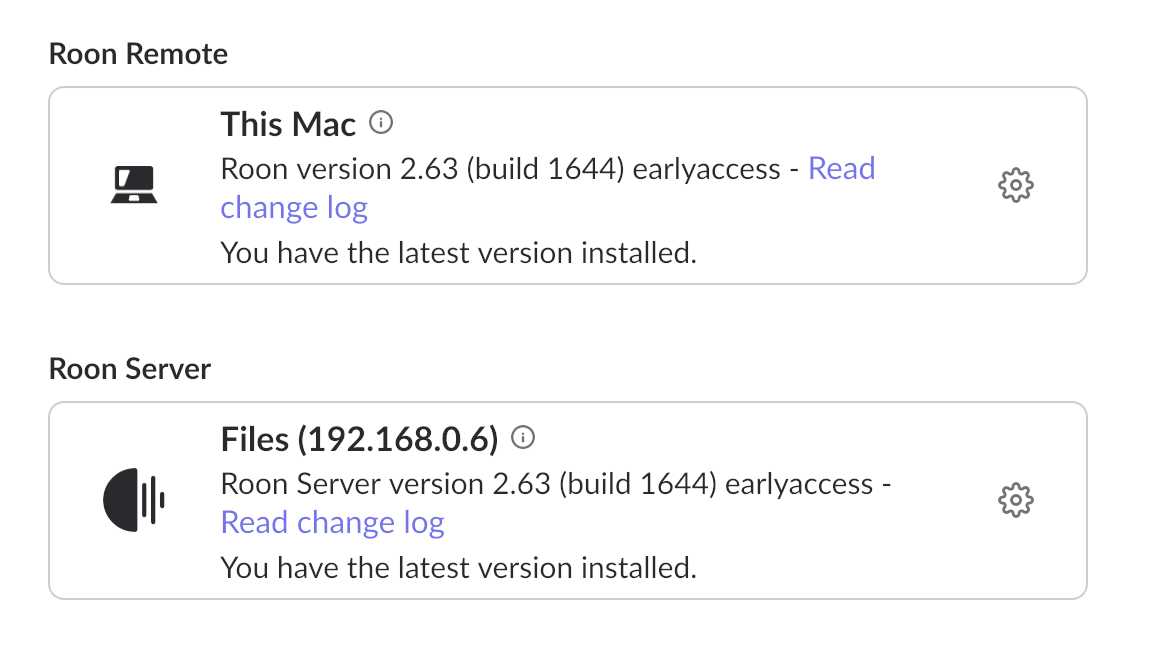Click the Roon Server waveform logo icon

pos(134,500)
